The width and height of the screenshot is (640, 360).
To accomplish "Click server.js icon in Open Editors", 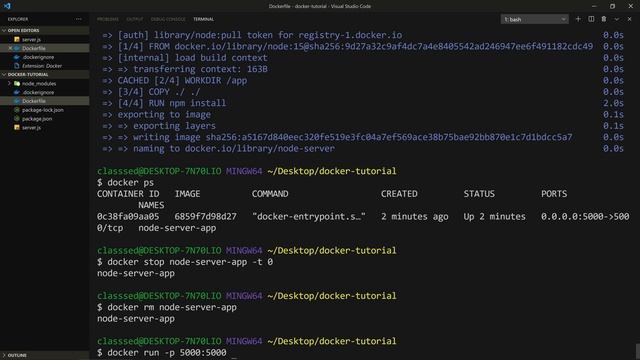I will pos(17,39).
